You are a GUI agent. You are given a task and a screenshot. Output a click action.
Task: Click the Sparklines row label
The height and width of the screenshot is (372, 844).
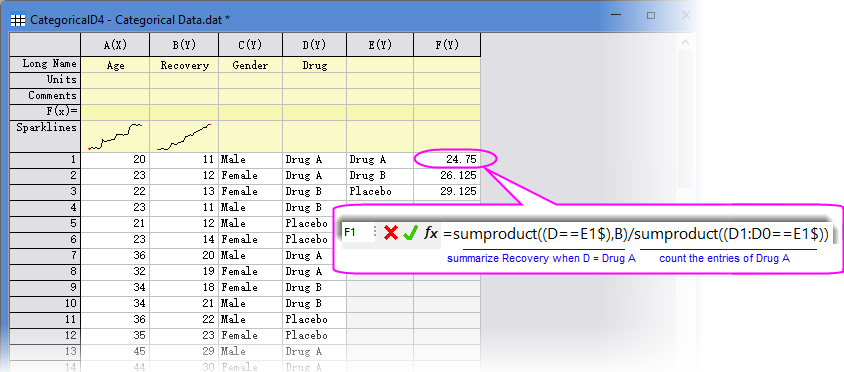[x=45, y=136]
